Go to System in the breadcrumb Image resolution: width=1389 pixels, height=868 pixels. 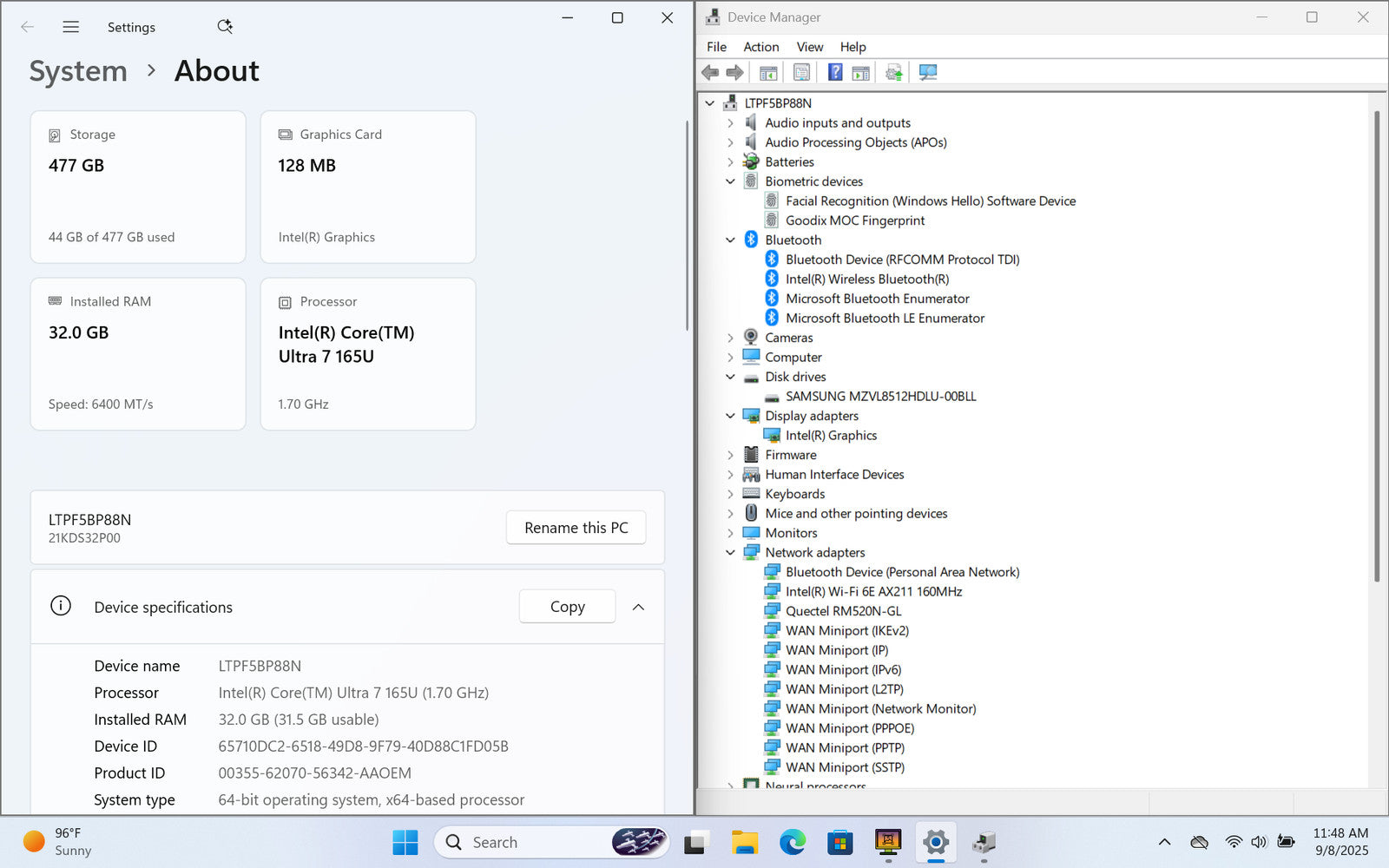pyautogui.click(x=78, y=71)
